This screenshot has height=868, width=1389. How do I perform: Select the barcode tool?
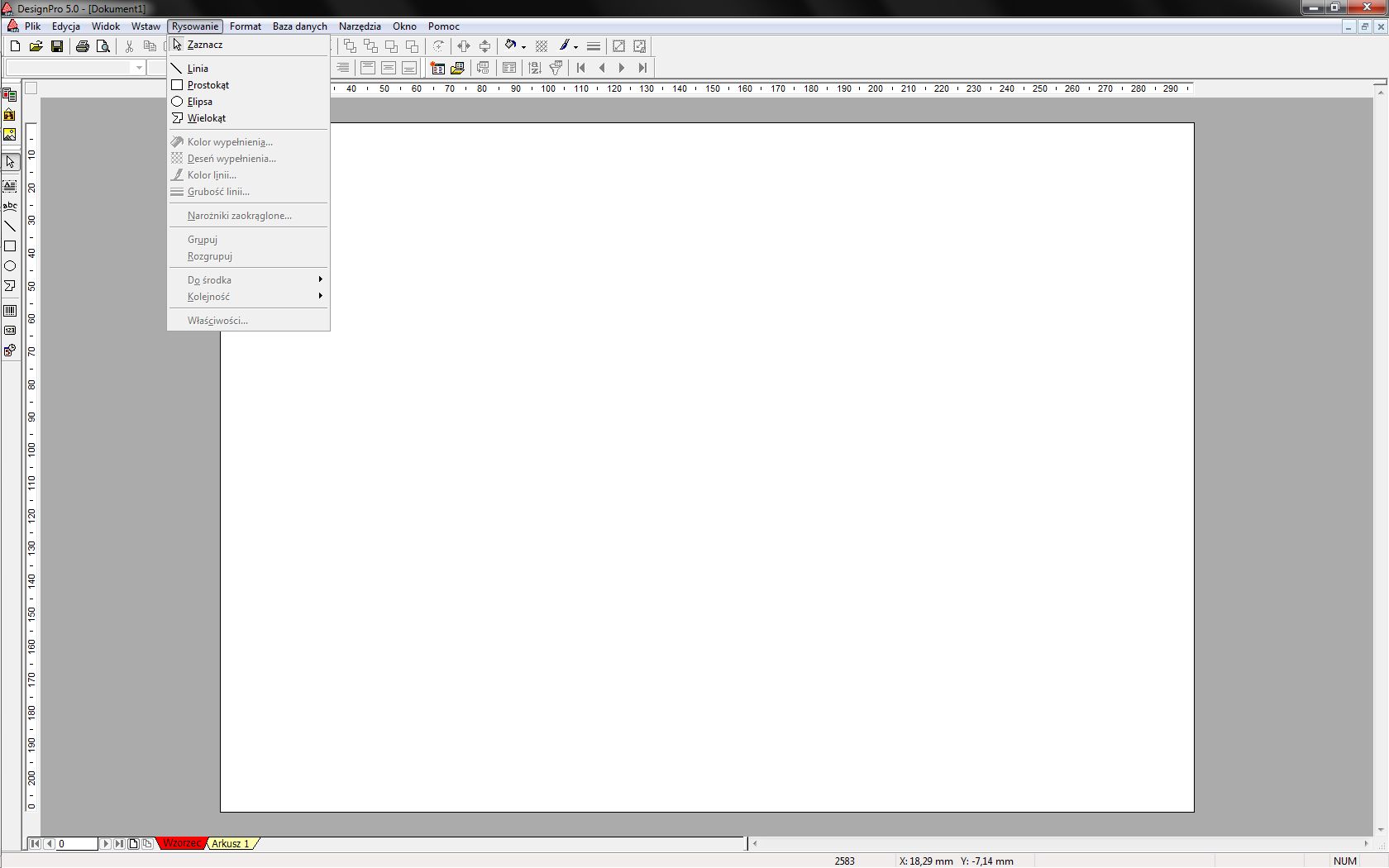(10, 311)
